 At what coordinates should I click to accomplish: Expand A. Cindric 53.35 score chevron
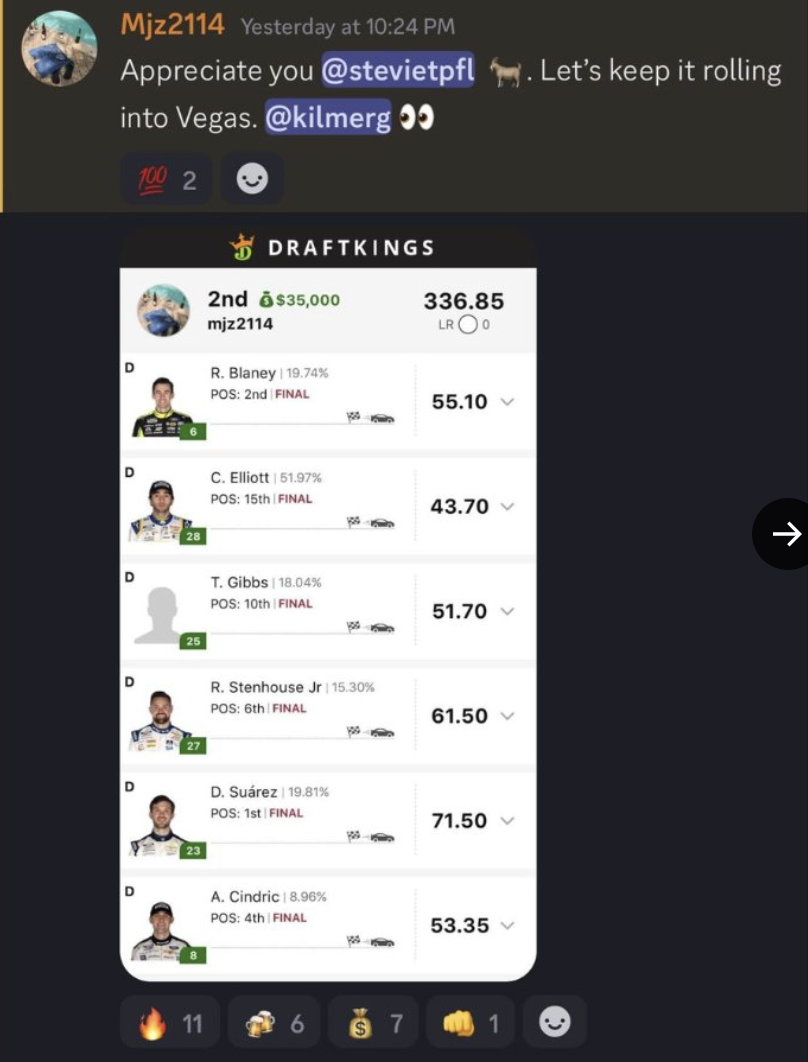(x=507, y=925)
